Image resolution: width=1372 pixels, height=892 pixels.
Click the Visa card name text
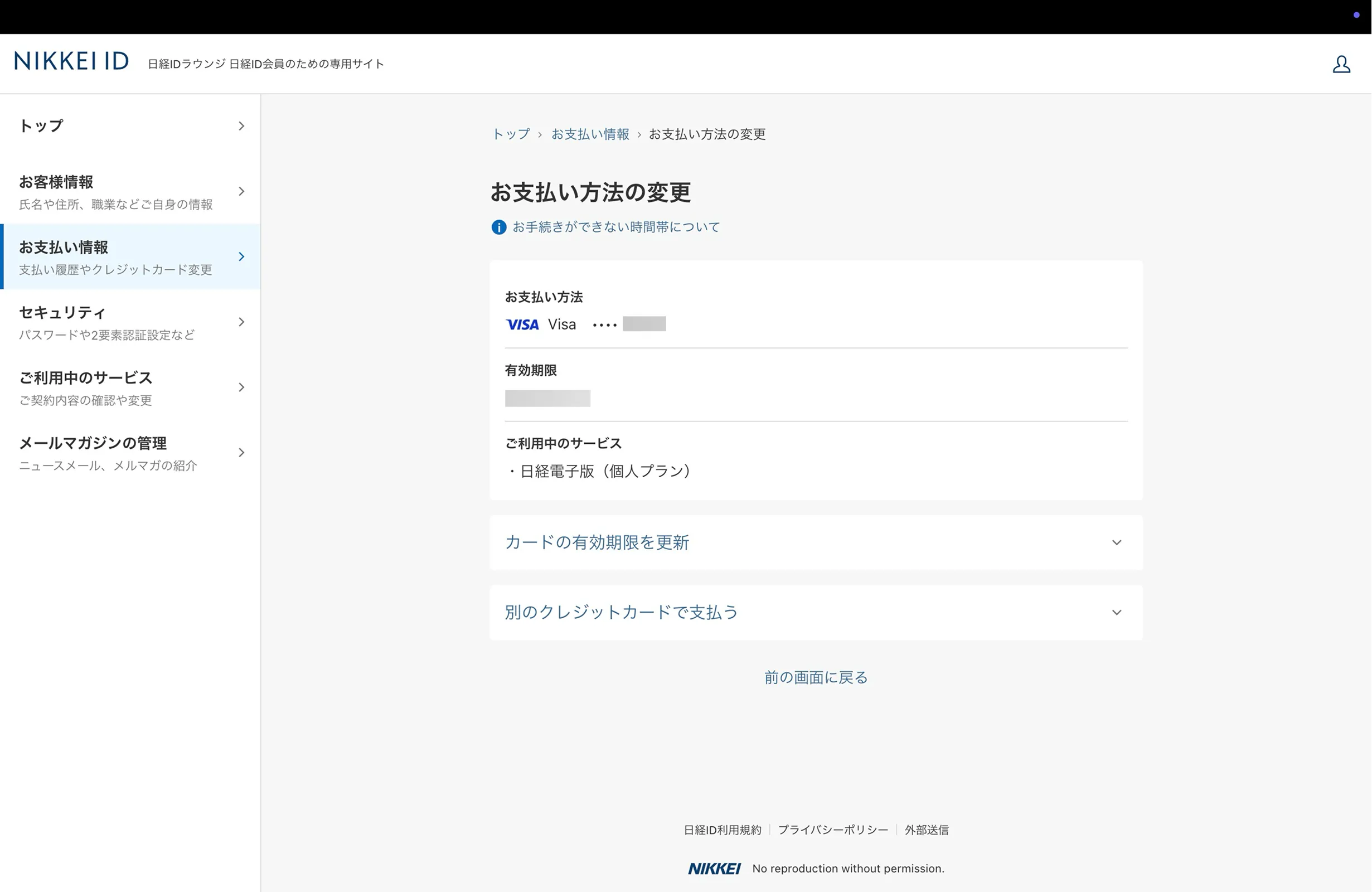(562, 324)
